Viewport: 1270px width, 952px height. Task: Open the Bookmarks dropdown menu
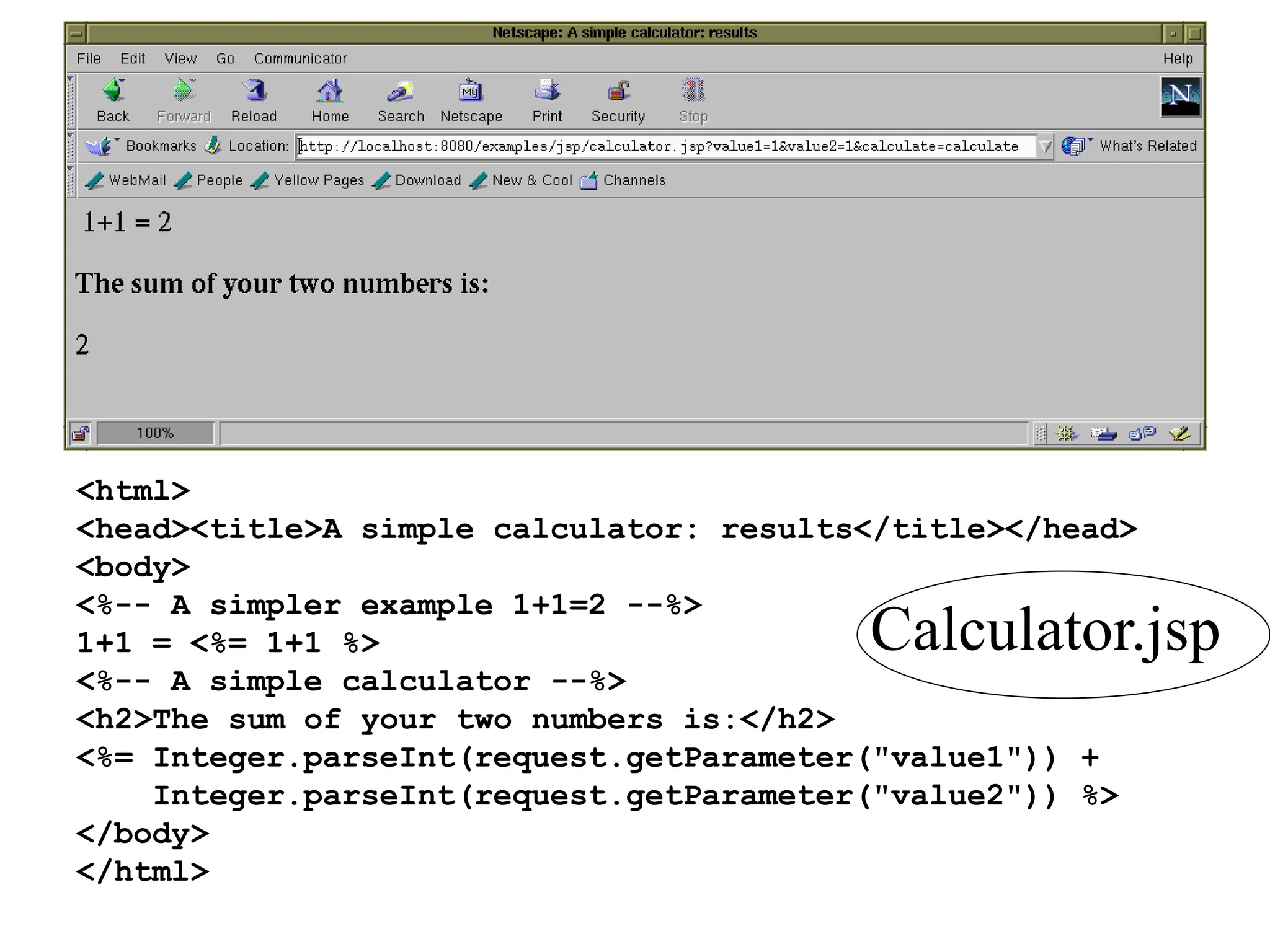pos(141,146)
